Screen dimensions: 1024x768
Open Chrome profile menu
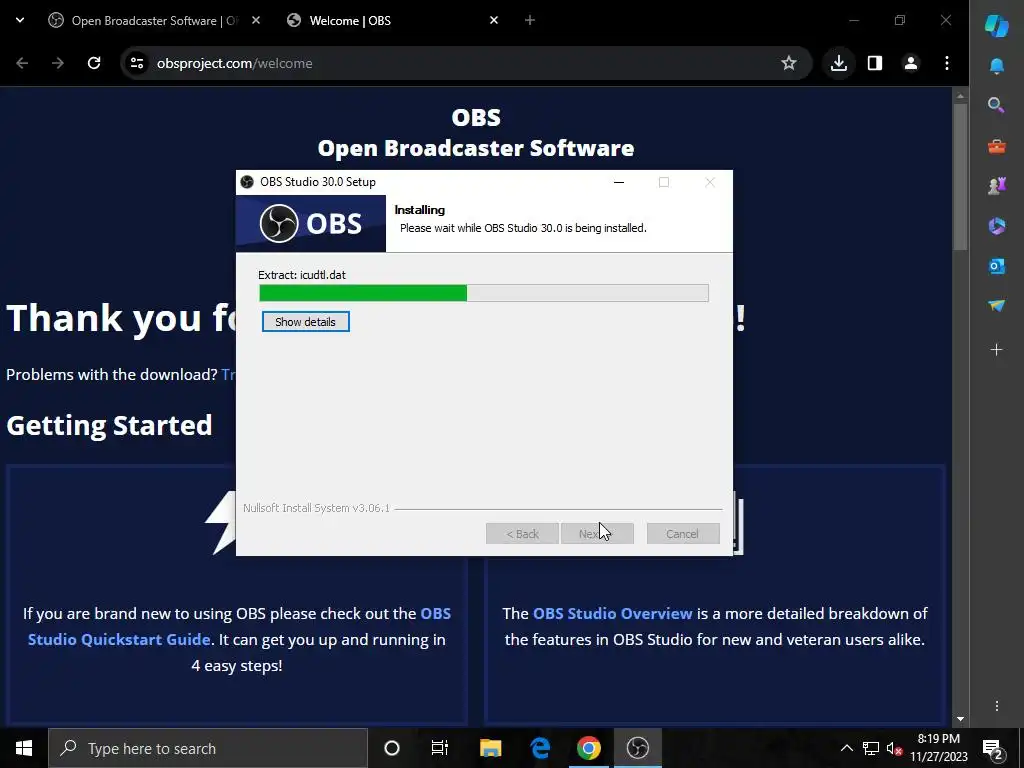click(911, 63)
